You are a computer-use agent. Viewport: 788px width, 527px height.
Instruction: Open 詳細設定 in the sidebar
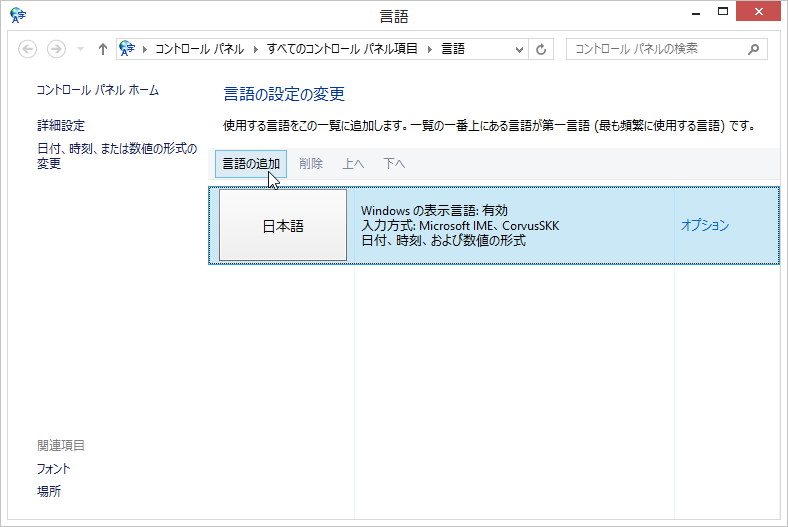point(61,125)
